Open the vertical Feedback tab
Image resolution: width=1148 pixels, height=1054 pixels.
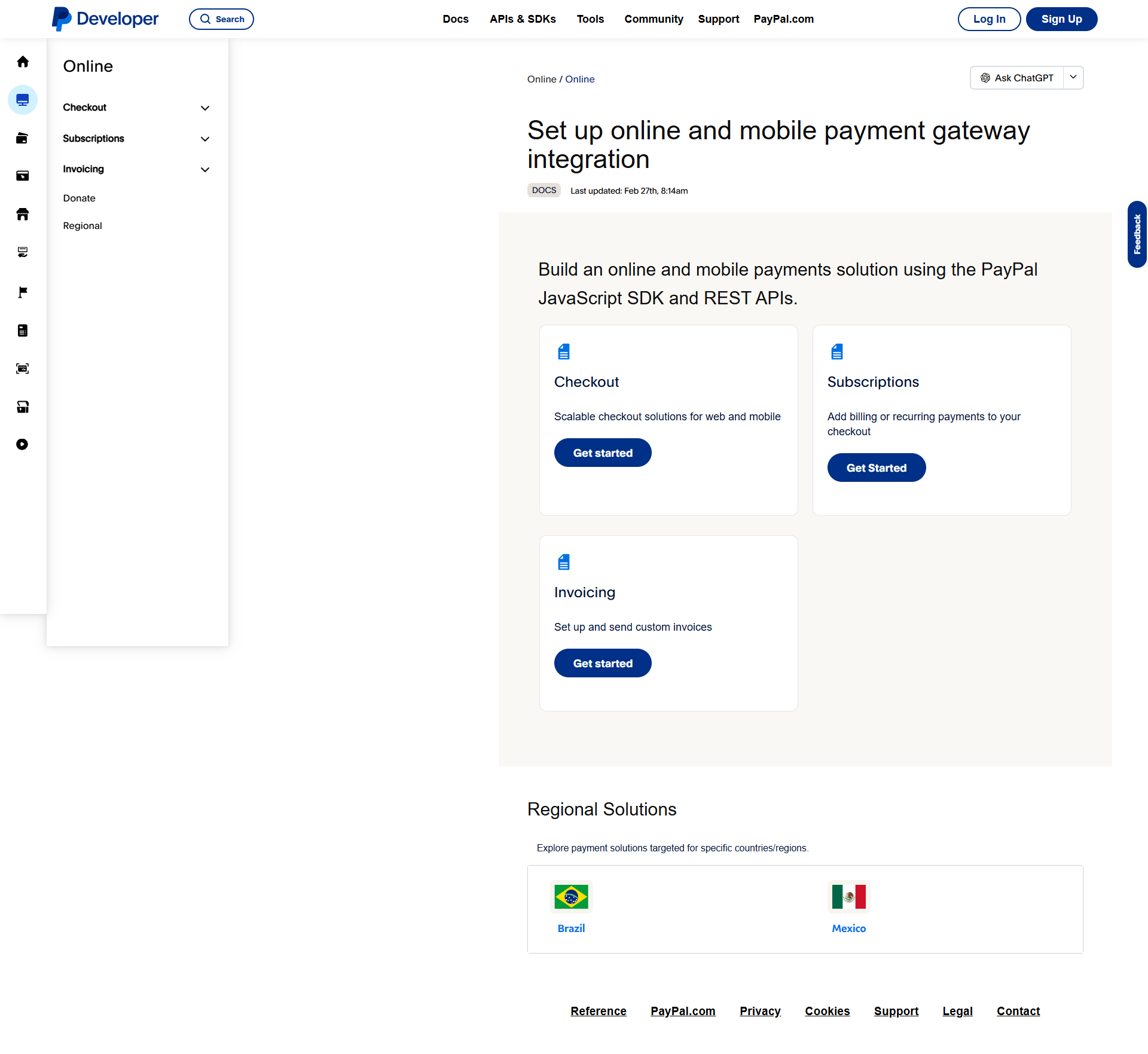pyautogui.click(x=1137, y=234)
